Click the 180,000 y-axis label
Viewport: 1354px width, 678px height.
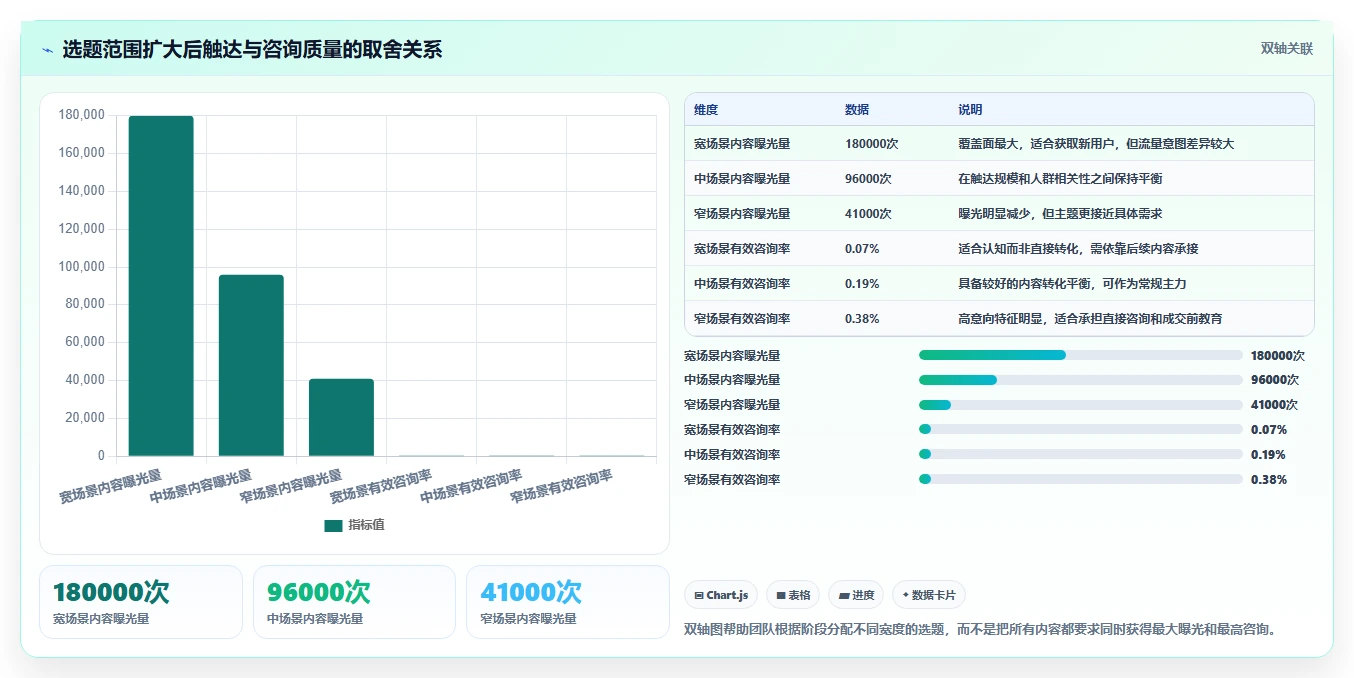(82, 115)
